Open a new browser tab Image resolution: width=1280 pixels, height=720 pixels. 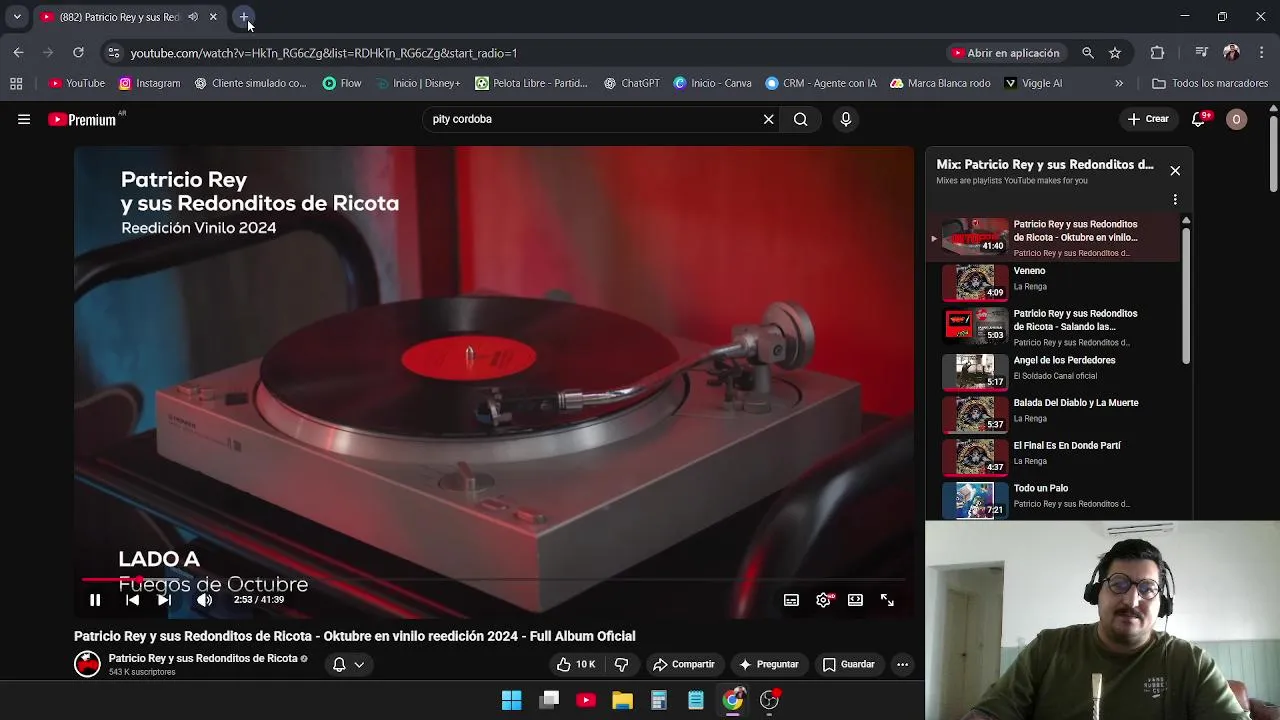point(244,17)
